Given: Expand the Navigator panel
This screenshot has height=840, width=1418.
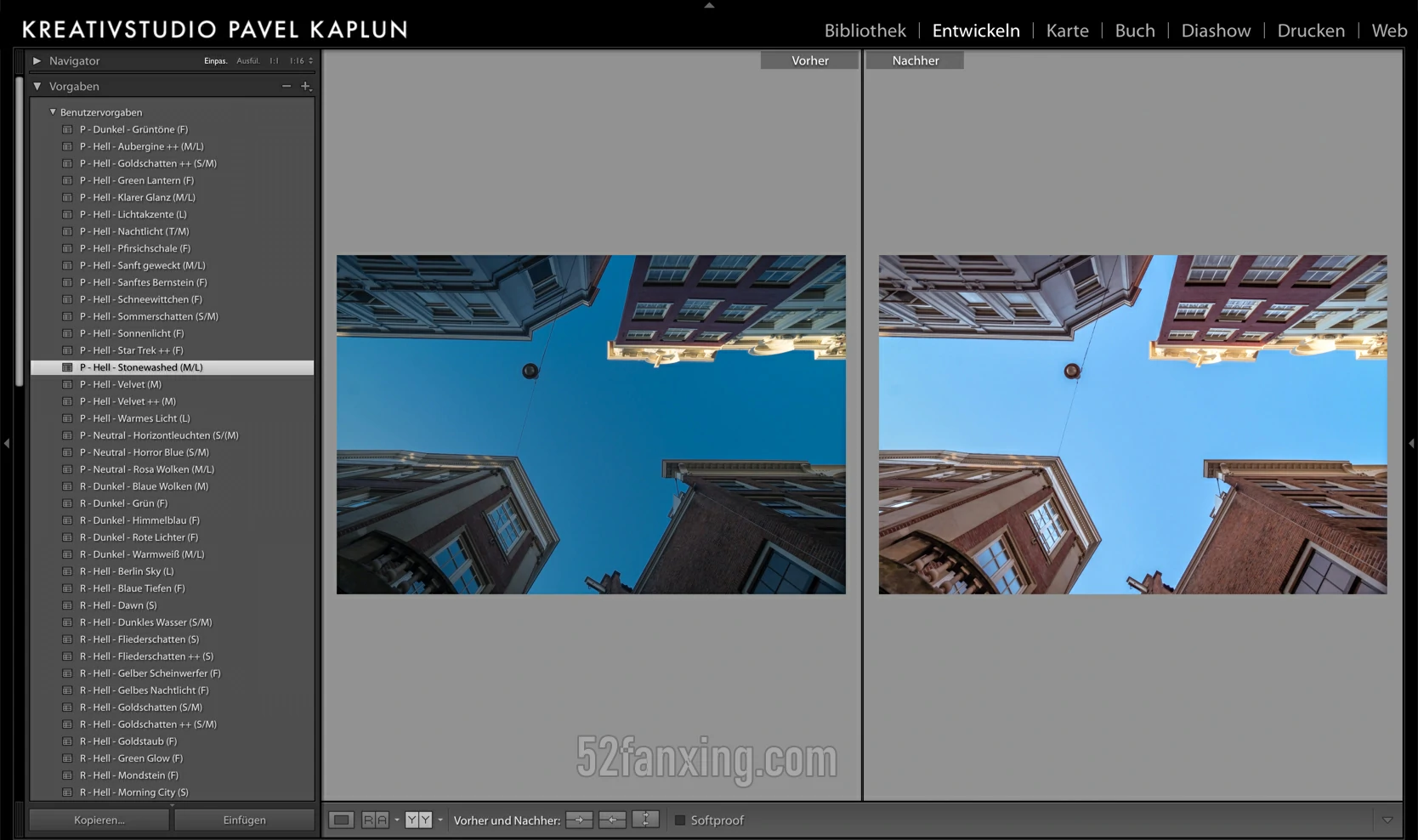Looking at the screenshot, I should (x=37, y=60).
